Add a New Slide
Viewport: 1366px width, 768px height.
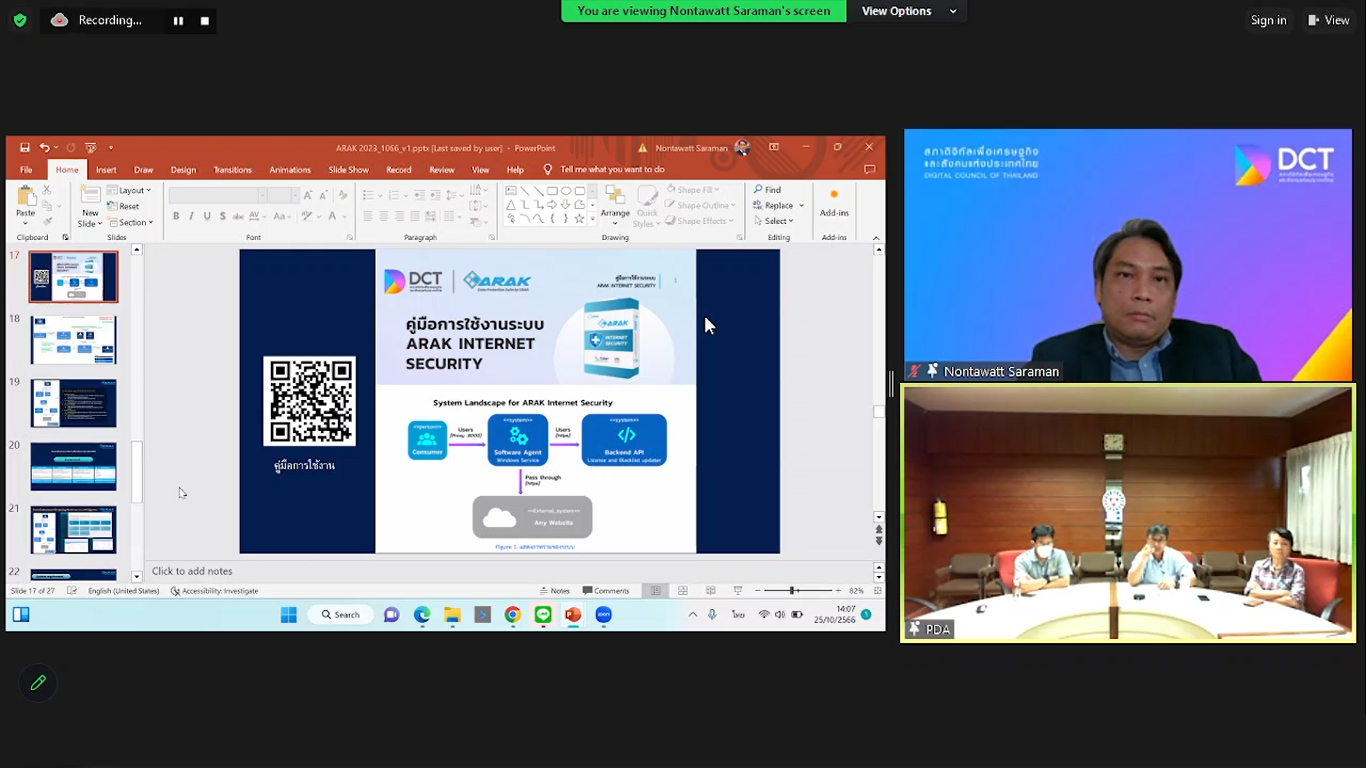click(x=90, y=206)
